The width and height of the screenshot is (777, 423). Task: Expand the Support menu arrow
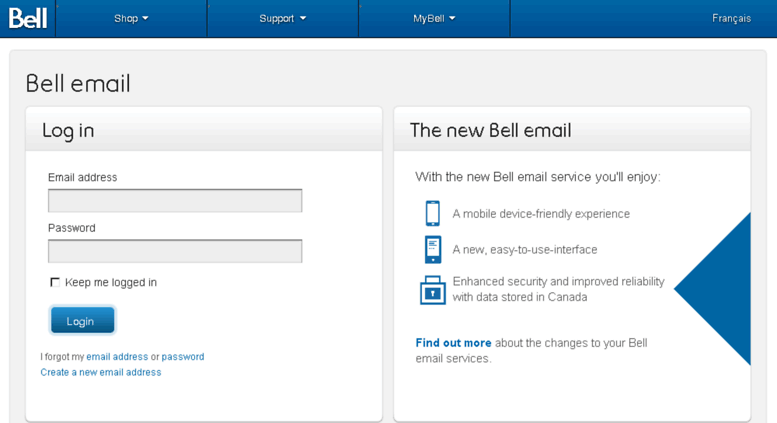pos(303,18)
